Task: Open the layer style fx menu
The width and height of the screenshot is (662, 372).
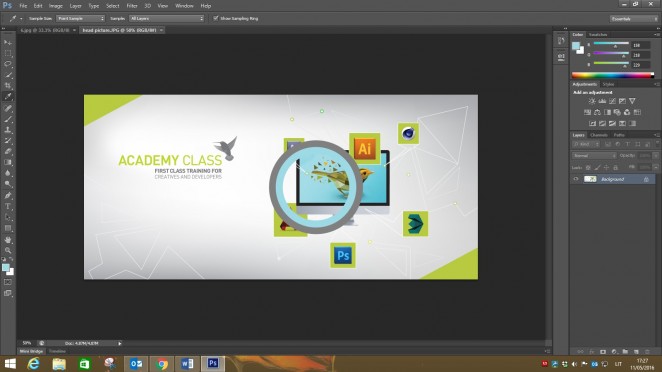Action: (591, 351)
